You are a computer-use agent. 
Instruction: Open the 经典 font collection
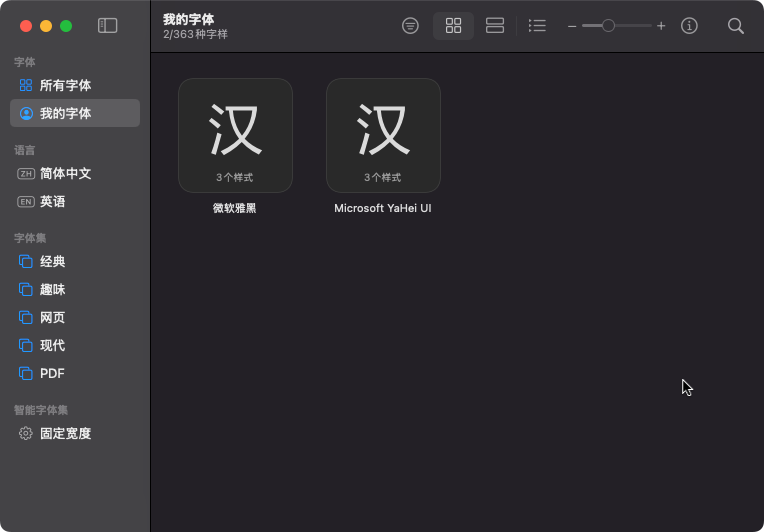click(x=75, y=262)
